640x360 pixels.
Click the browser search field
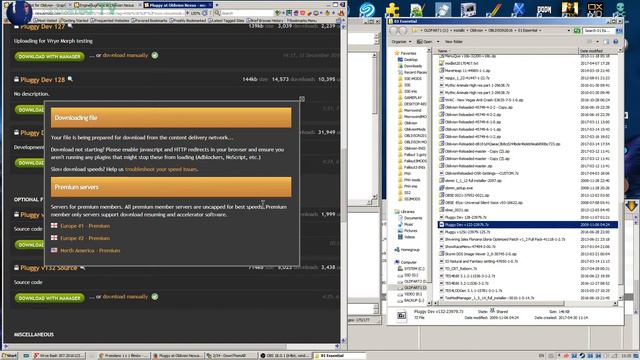[x=247, y=13]
